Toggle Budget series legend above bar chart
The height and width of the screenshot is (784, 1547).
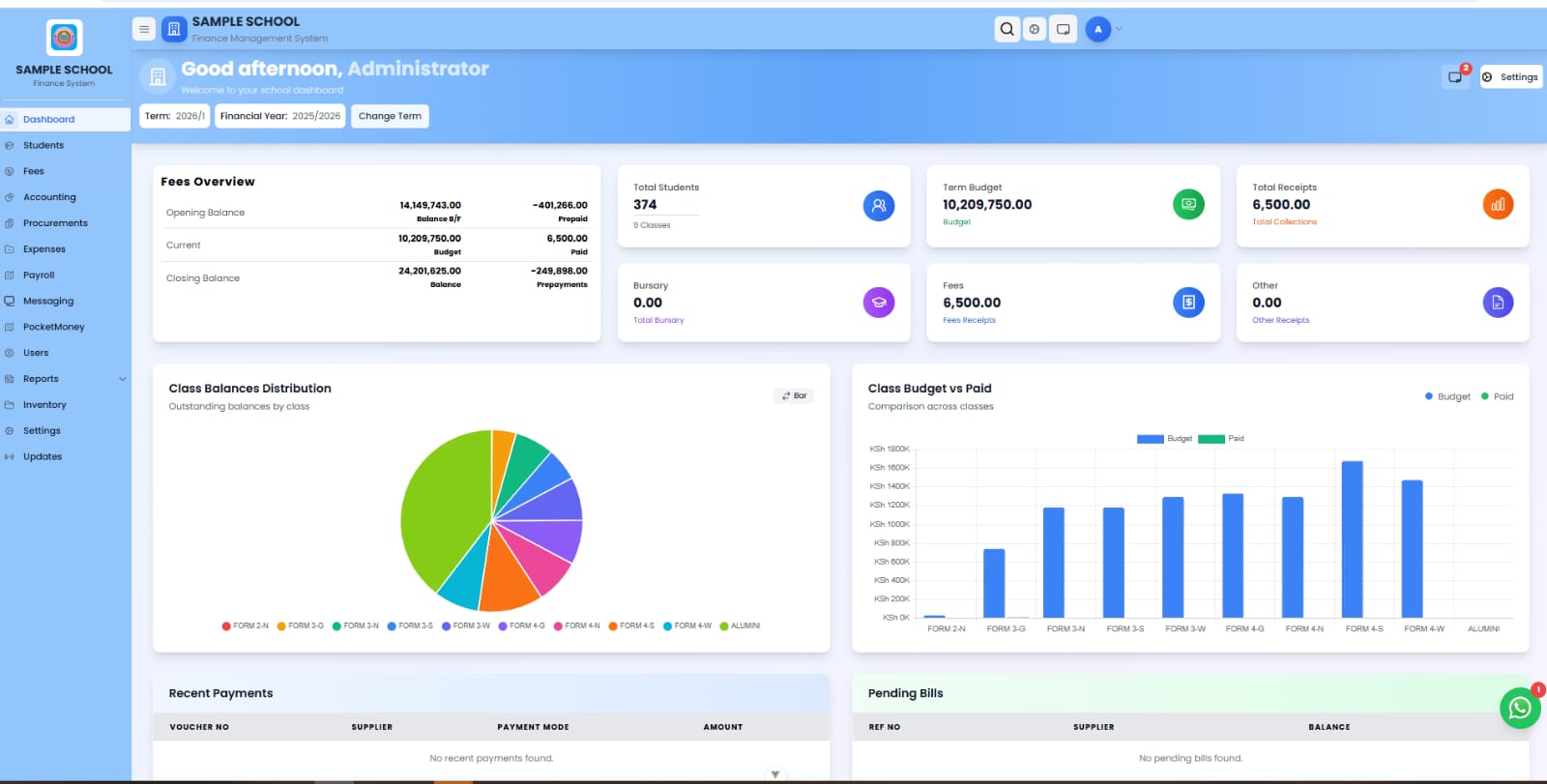pos(1164,439)
